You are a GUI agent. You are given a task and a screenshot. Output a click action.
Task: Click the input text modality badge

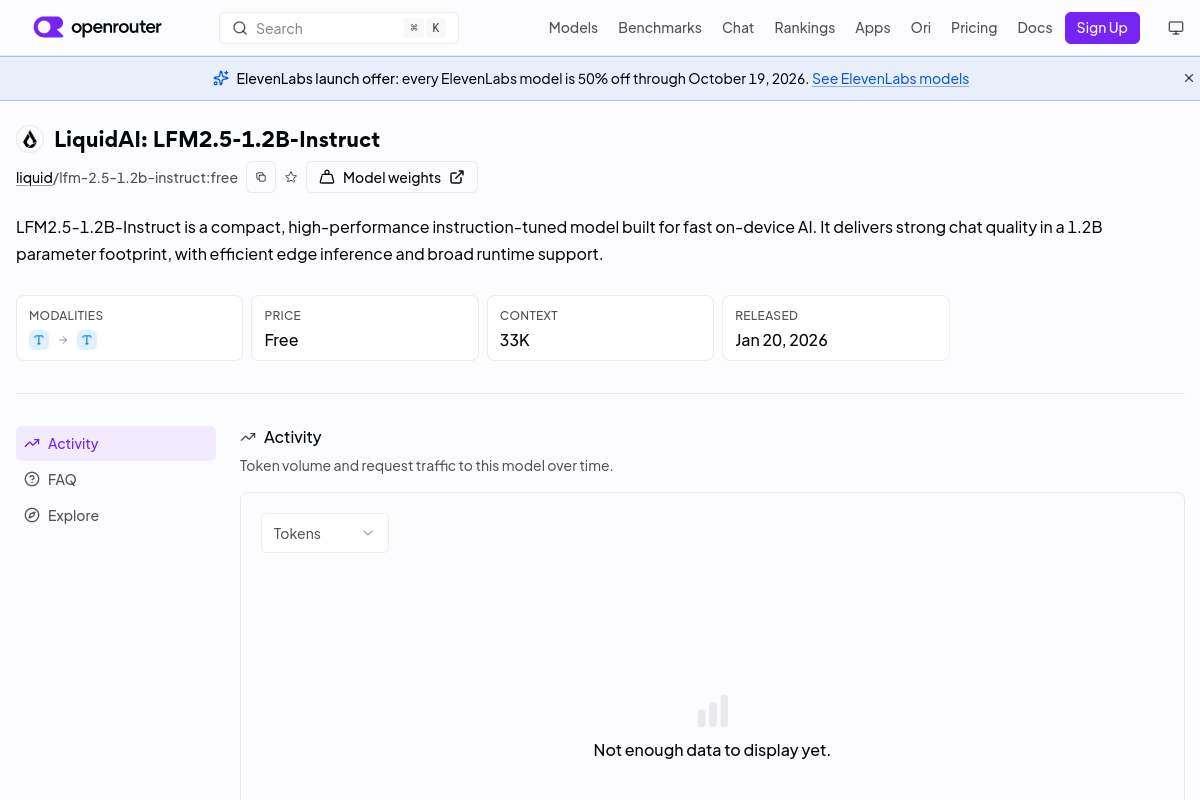click(39, 340)
